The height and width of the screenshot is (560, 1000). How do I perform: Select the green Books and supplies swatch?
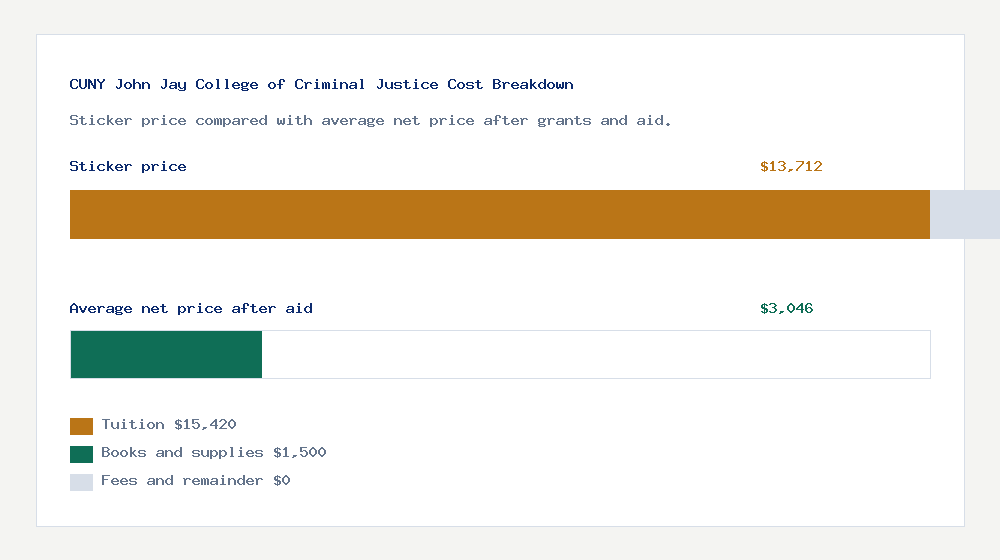click(x=81, y=454)
